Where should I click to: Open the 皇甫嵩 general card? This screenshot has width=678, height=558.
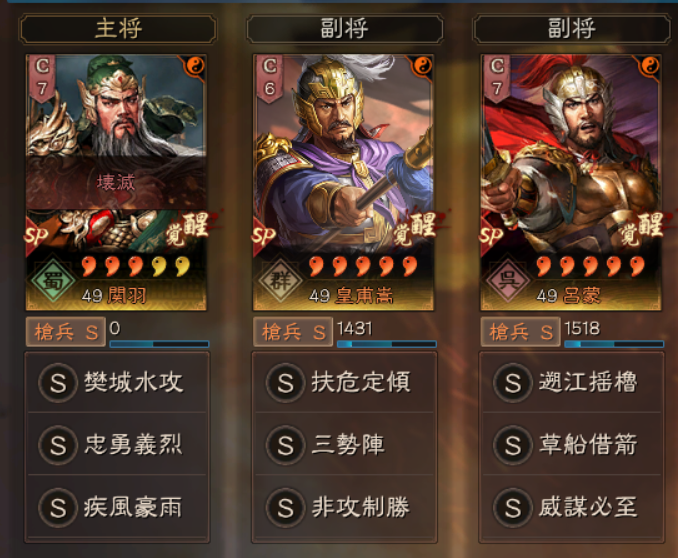343,182
